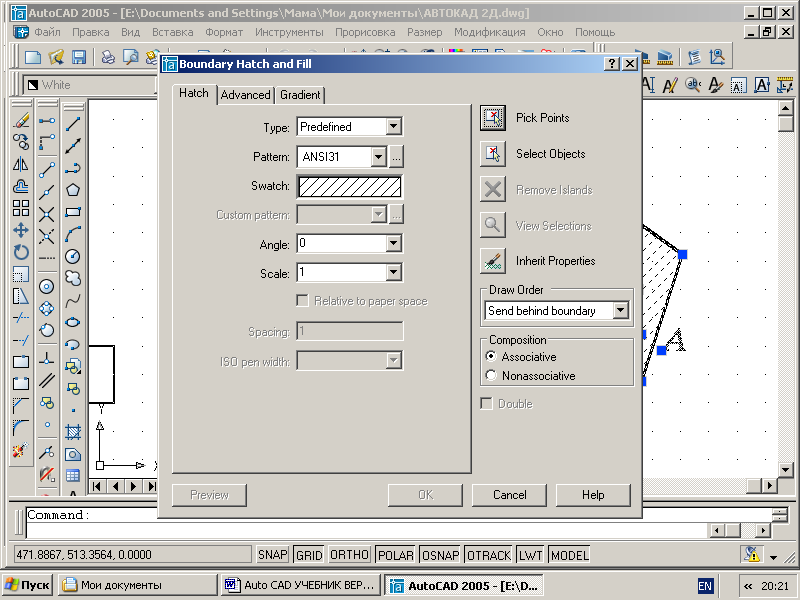Toggle ORTHO mode in status bar
The image size is (800, 600).
pyautogui.click(x=349, y=555)
